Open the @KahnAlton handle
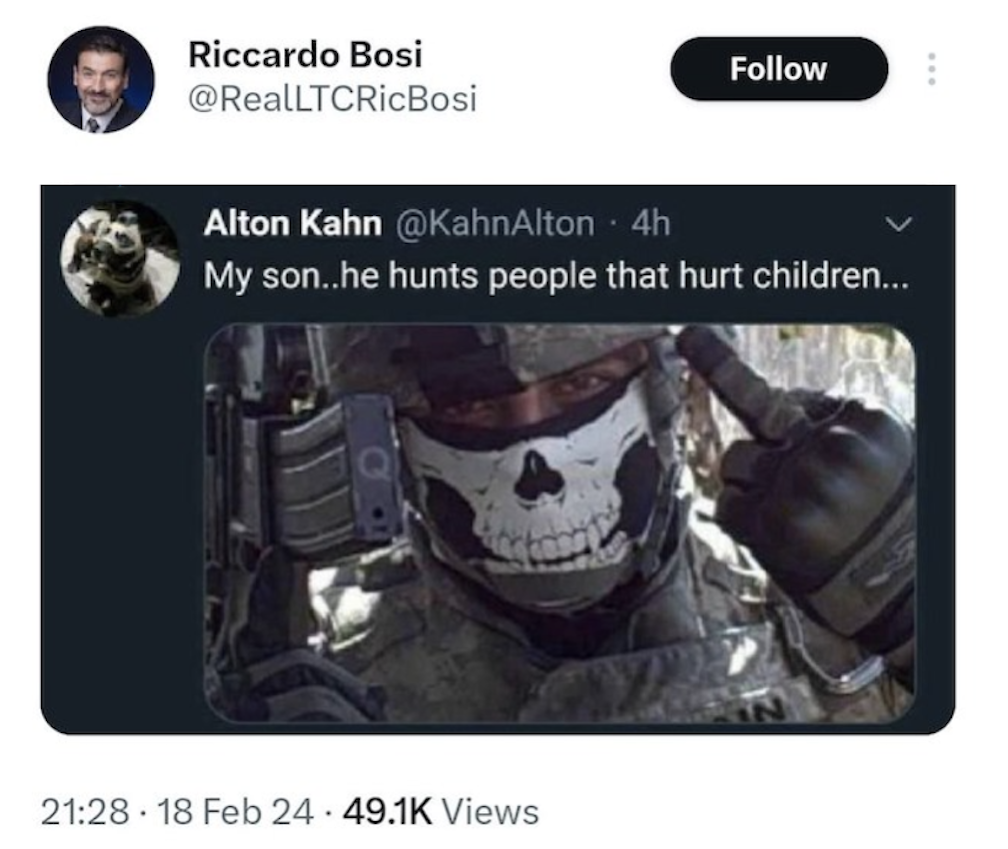The image size is (1008, 849). (x=495, y=224)
